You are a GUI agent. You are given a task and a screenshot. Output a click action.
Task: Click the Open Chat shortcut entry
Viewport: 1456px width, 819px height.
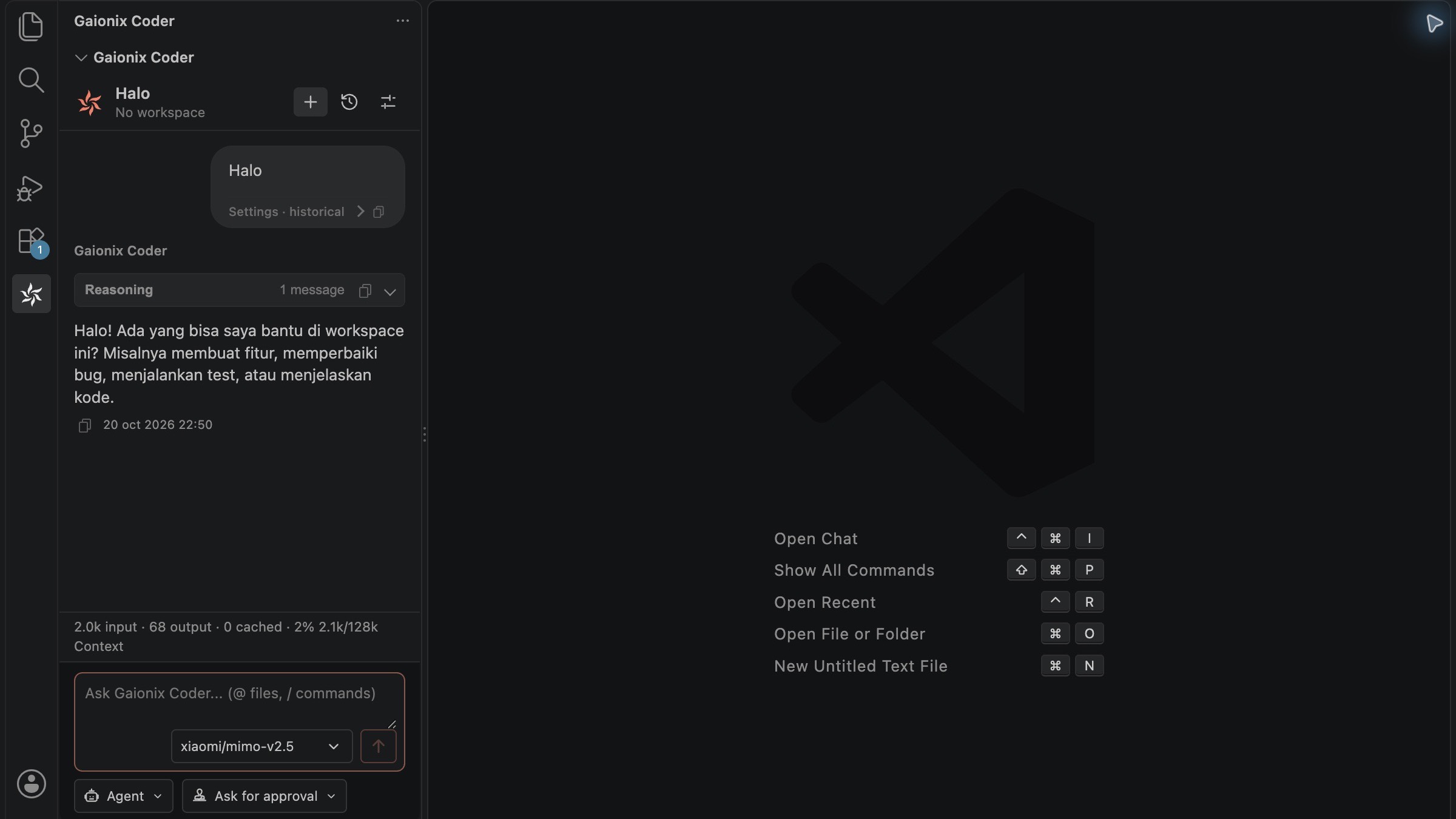[x=816, y=539]
